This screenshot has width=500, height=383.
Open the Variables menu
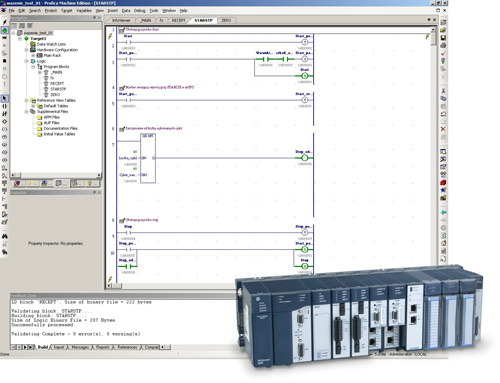coord(84,11)
